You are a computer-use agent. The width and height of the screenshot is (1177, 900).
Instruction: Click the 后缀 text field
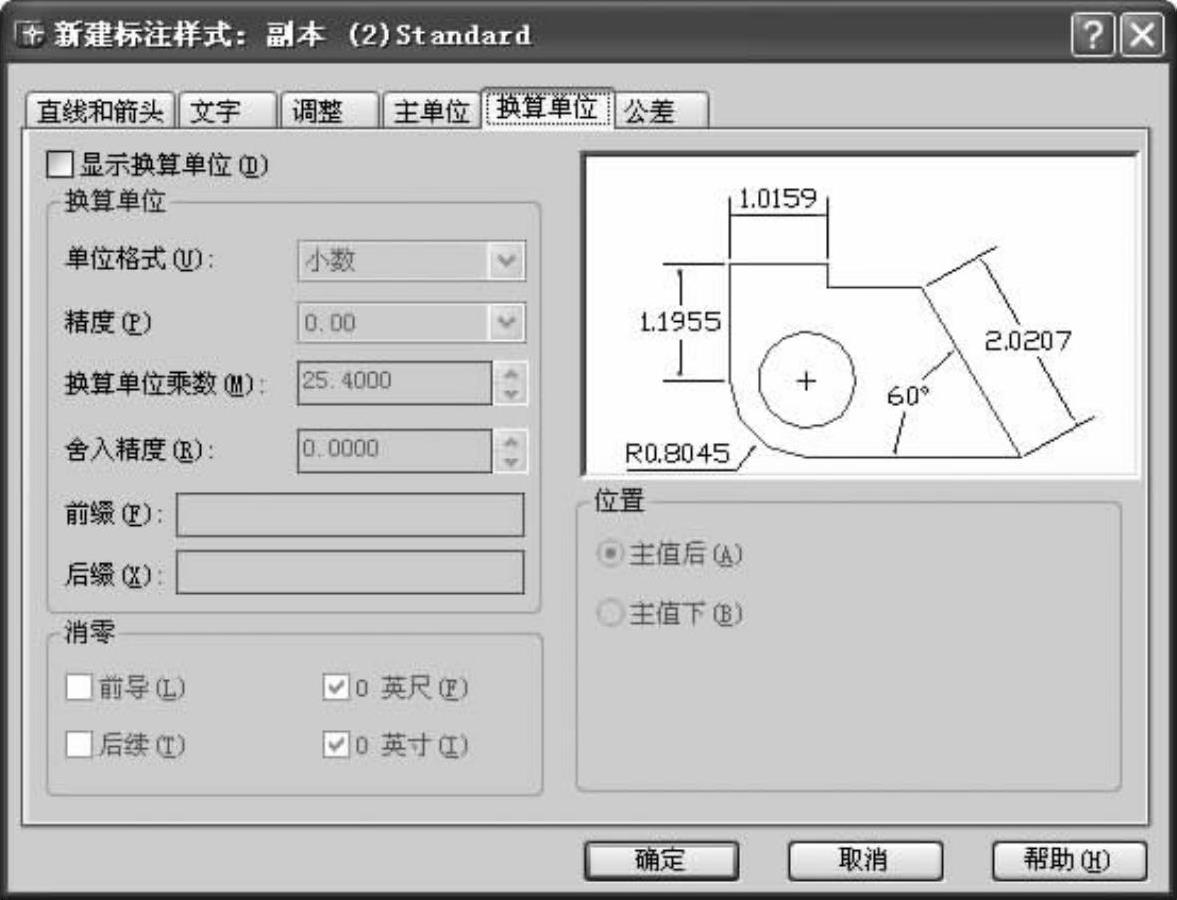(x=350, y=573)
